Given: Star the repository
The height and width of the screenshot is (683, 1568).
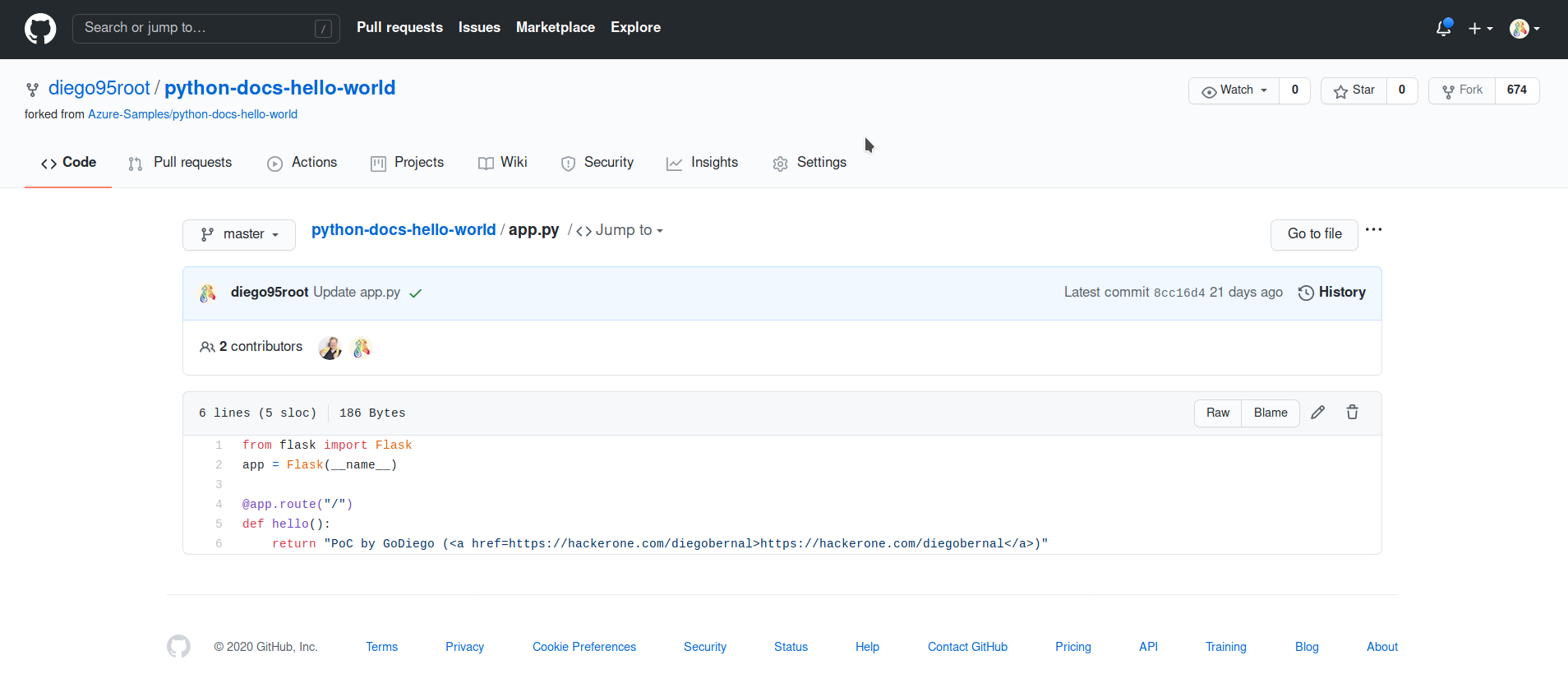Looking at the screenshot, I should pos(1354,90).
